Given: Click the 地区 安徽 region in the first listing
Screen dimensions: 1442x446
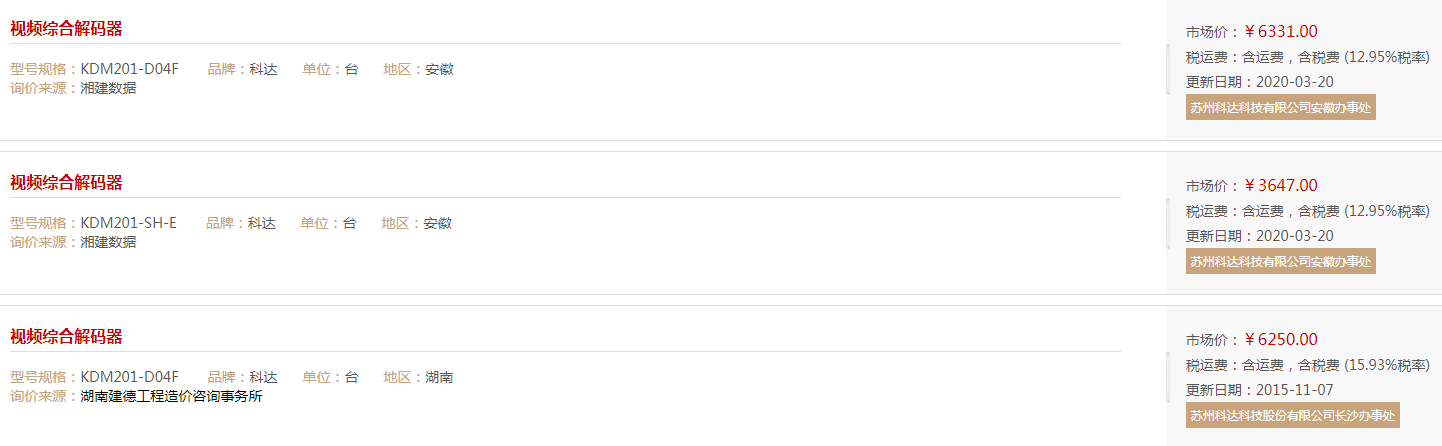Looking at the screenshot, I should point(439,69).
